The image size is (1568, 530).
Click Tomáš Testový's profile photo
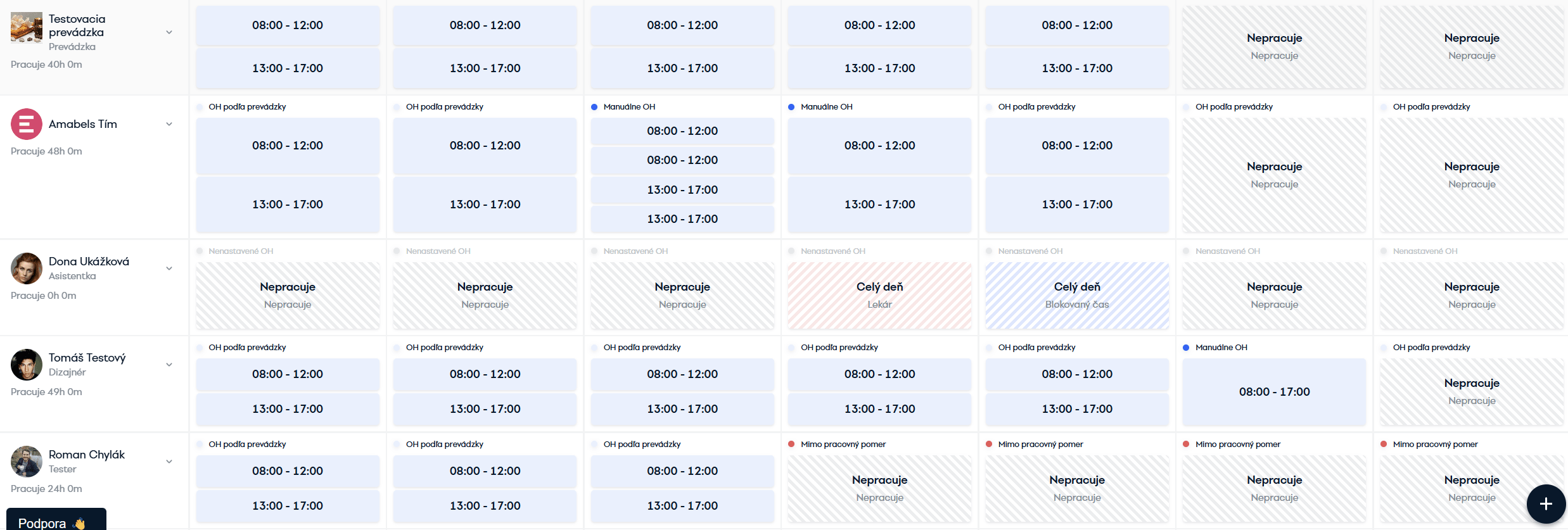click(x=27, y=365)
